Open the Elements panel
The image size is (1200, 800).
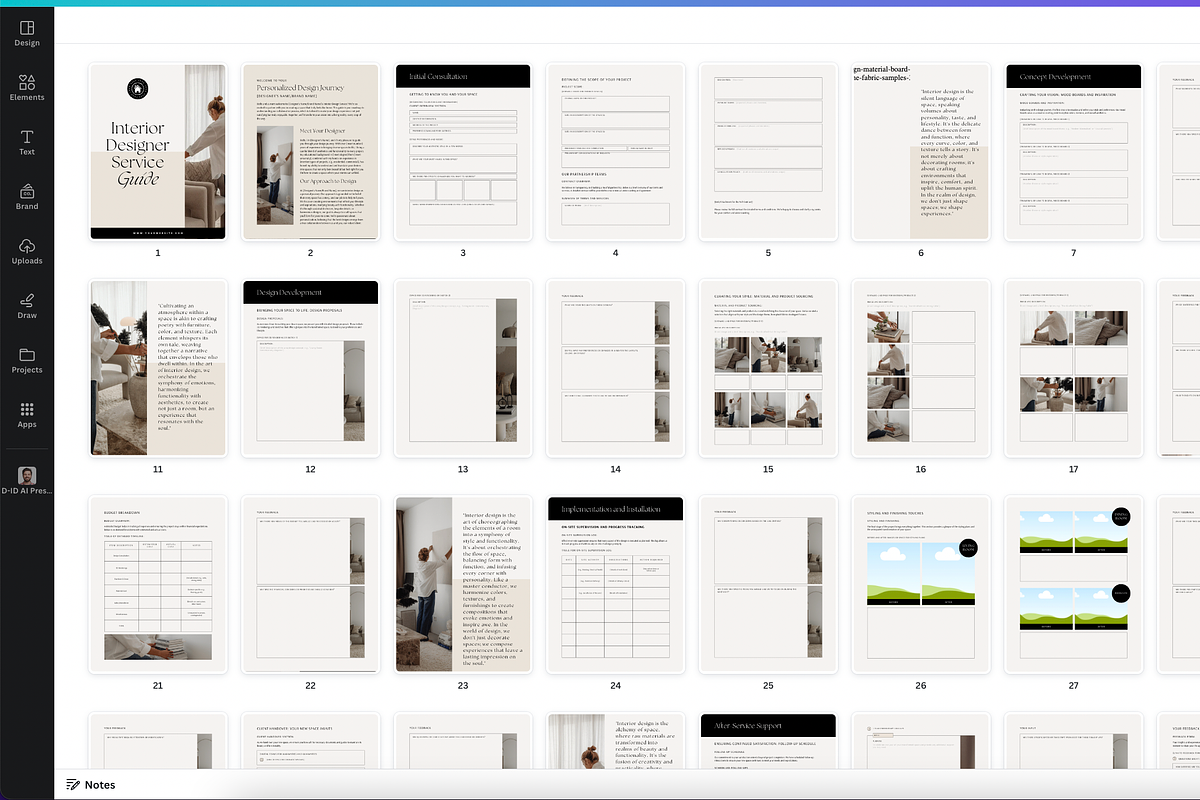(x=27, y=88)
